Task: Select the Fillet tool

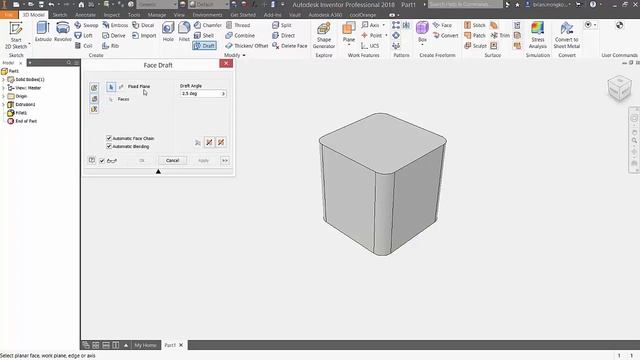Action: tap(184, 32)
